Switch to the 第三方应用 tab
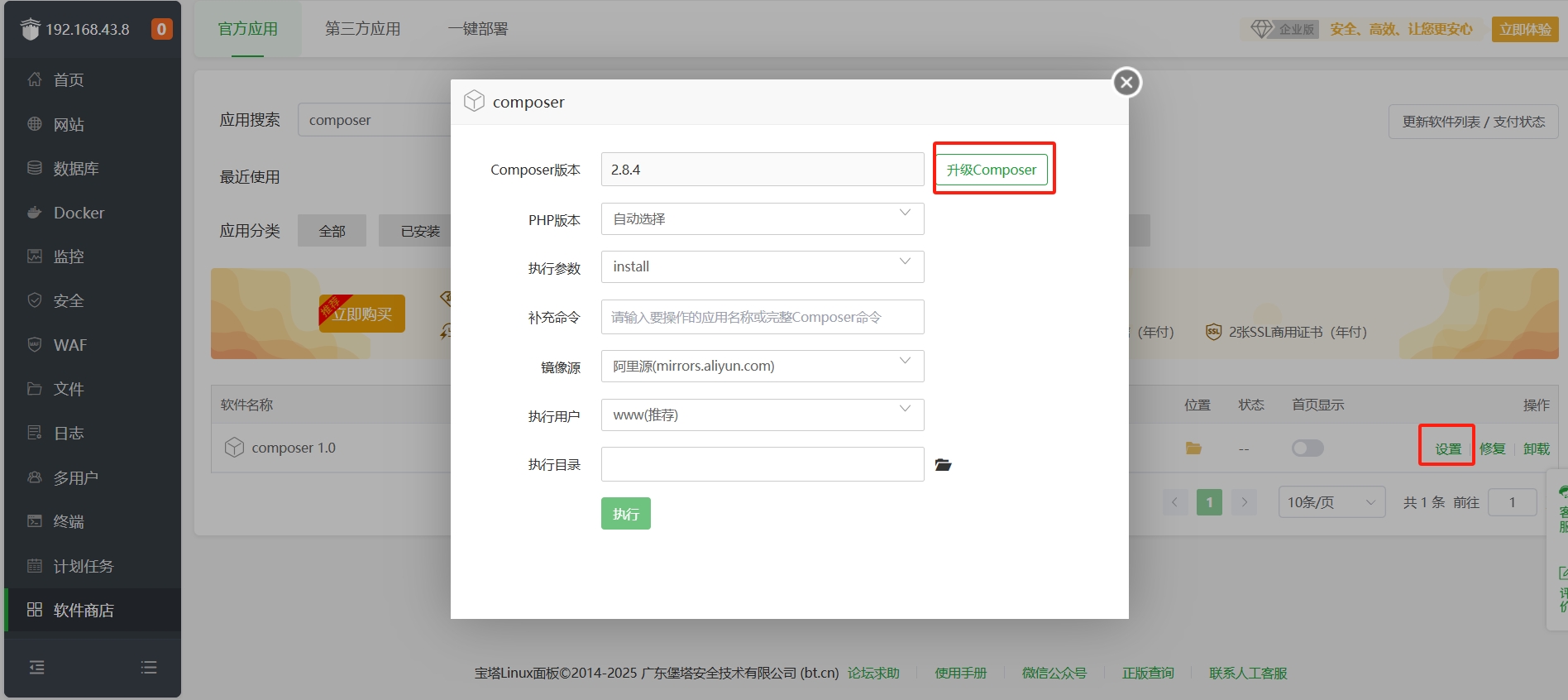The image size is (1568, 700). pos(362,29)
